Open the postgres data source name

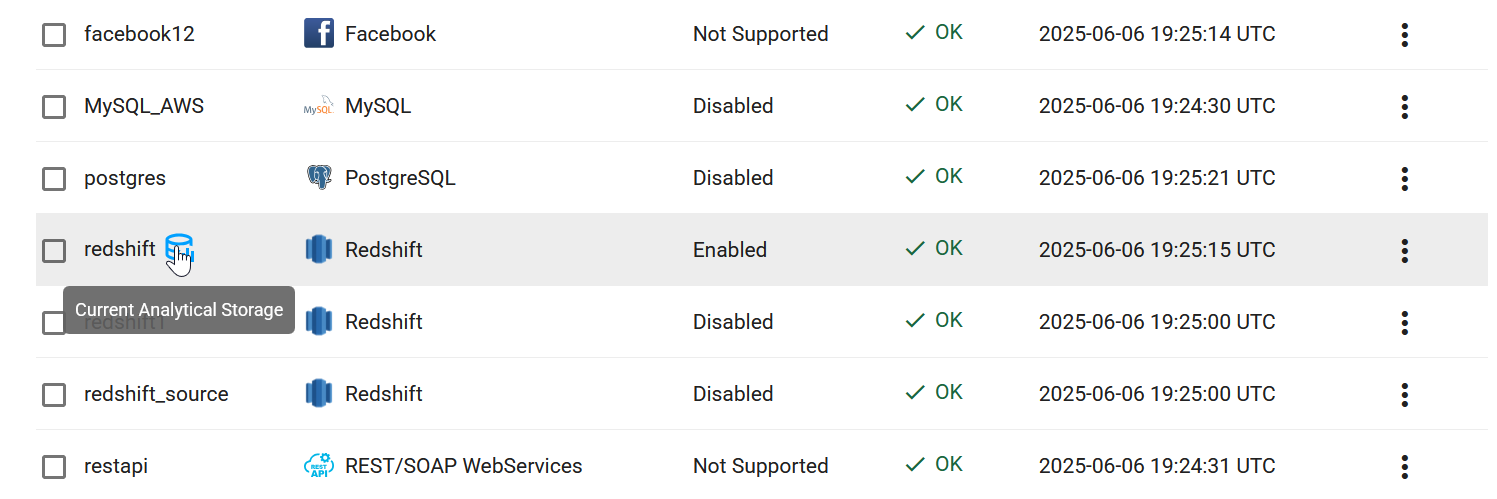click(125, 178)
